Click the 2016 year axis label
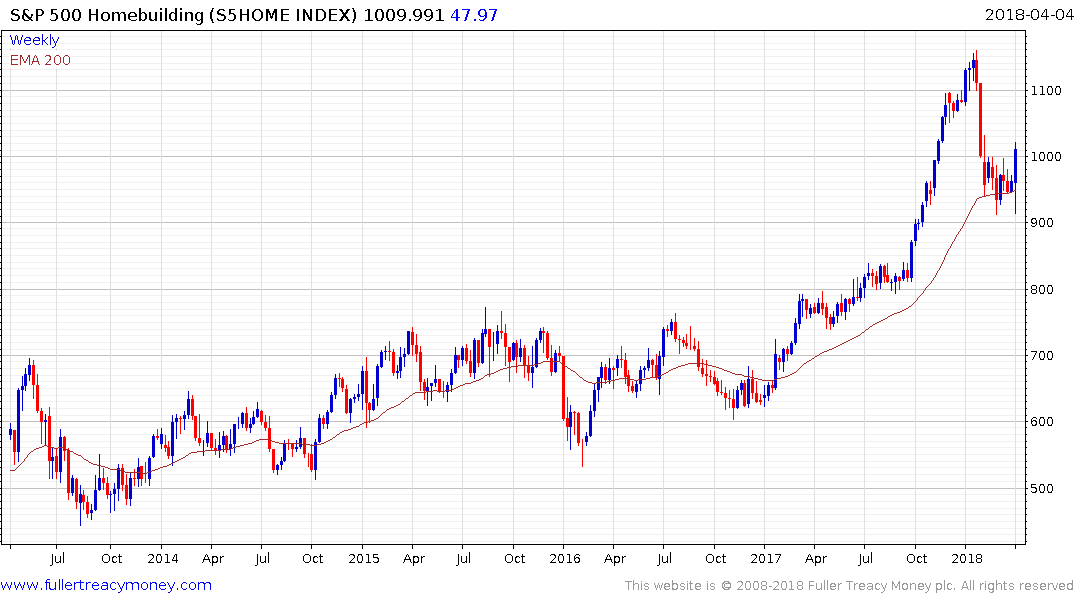1075x600 pixels. [x=564, y=558]
